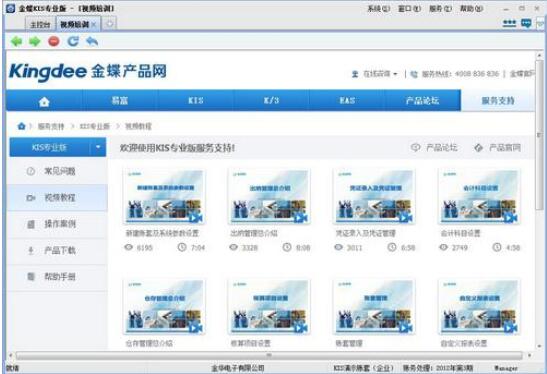Open the 新建账套及系统参数设置 video thumbnail

tap(164, 196)
